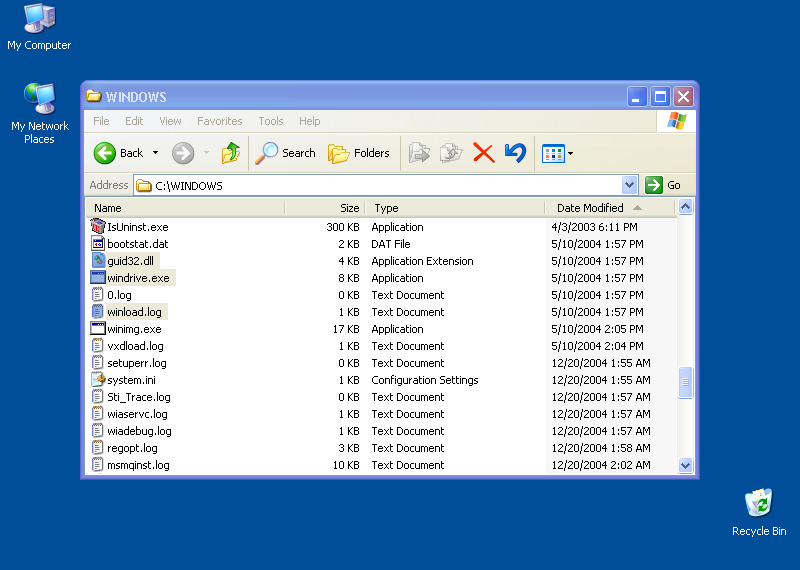Maximize the WINDOWS explorer window
The height and width of the screenshot is (570, 800).
tap(660, 96)
